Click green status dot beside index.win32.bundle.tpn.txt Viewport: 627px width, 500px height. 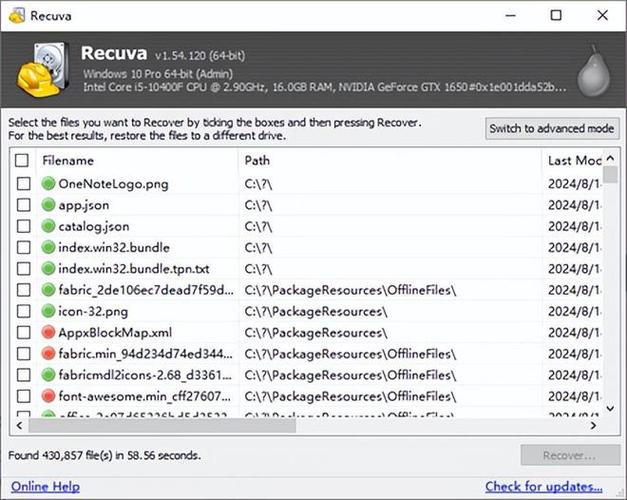48,268
